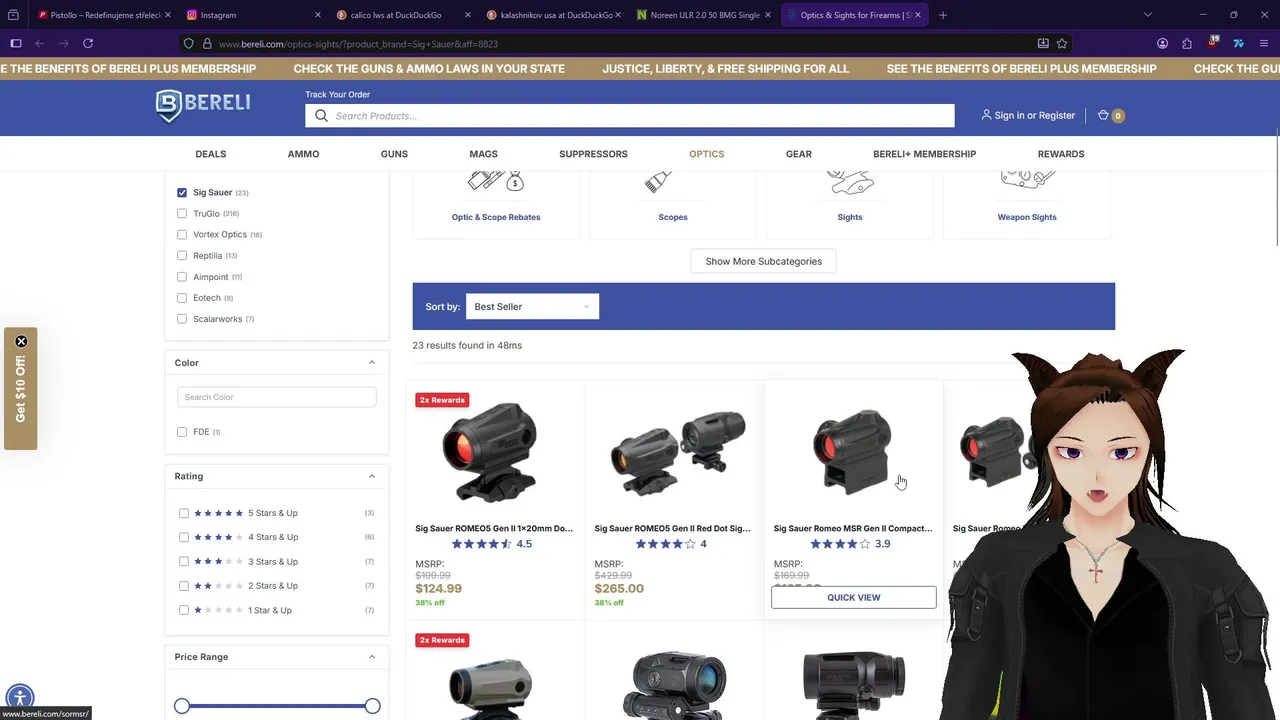Click the left price range slider handle
The width and height of the screenshot is (1280, 720).
pos(182,706)
